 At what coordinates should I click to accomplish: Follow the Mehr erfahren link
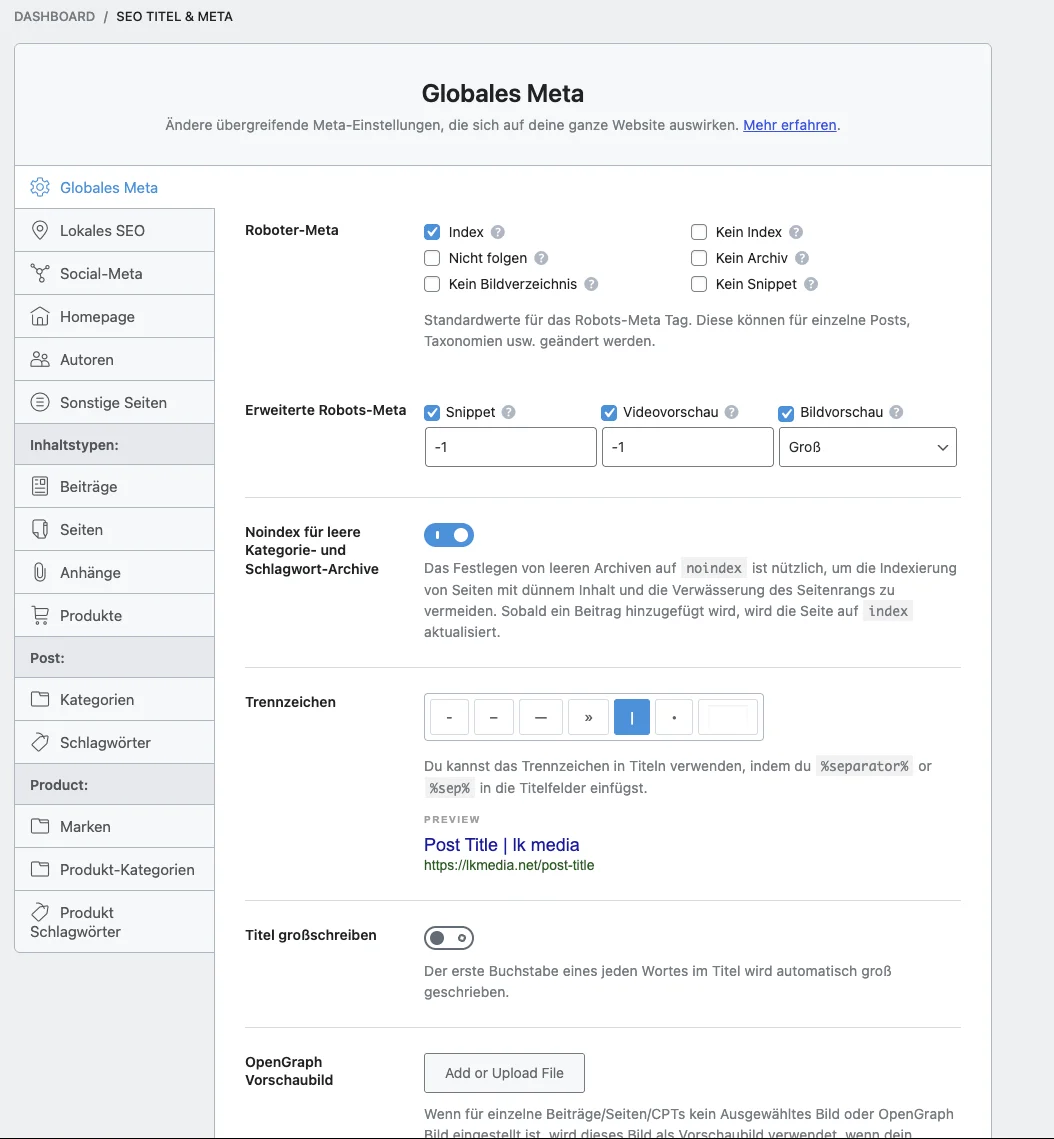point(789,125)
